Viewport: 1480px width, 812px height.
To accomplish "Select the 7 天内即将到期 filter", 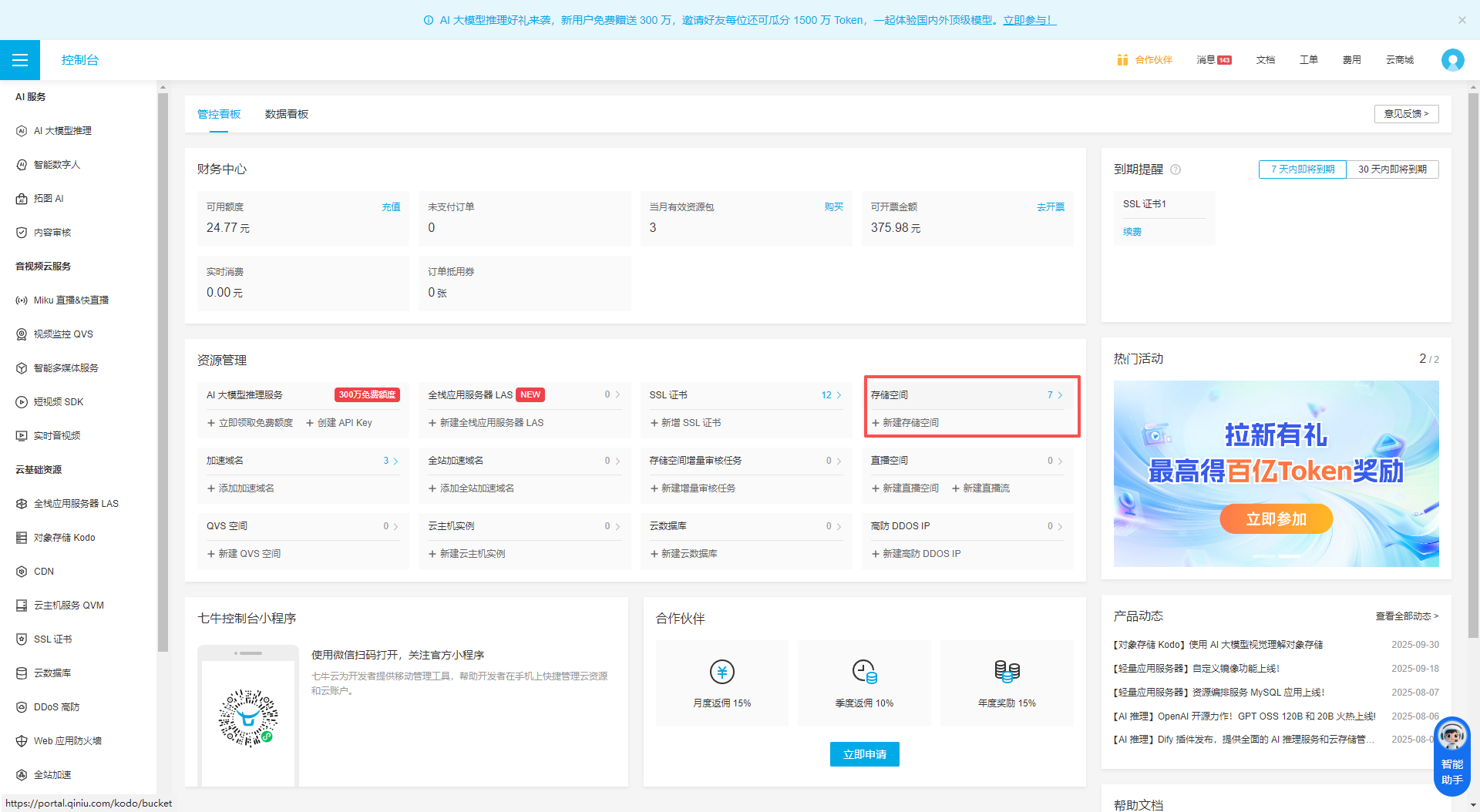I will pyautogui.click(x=1302, y=169).
